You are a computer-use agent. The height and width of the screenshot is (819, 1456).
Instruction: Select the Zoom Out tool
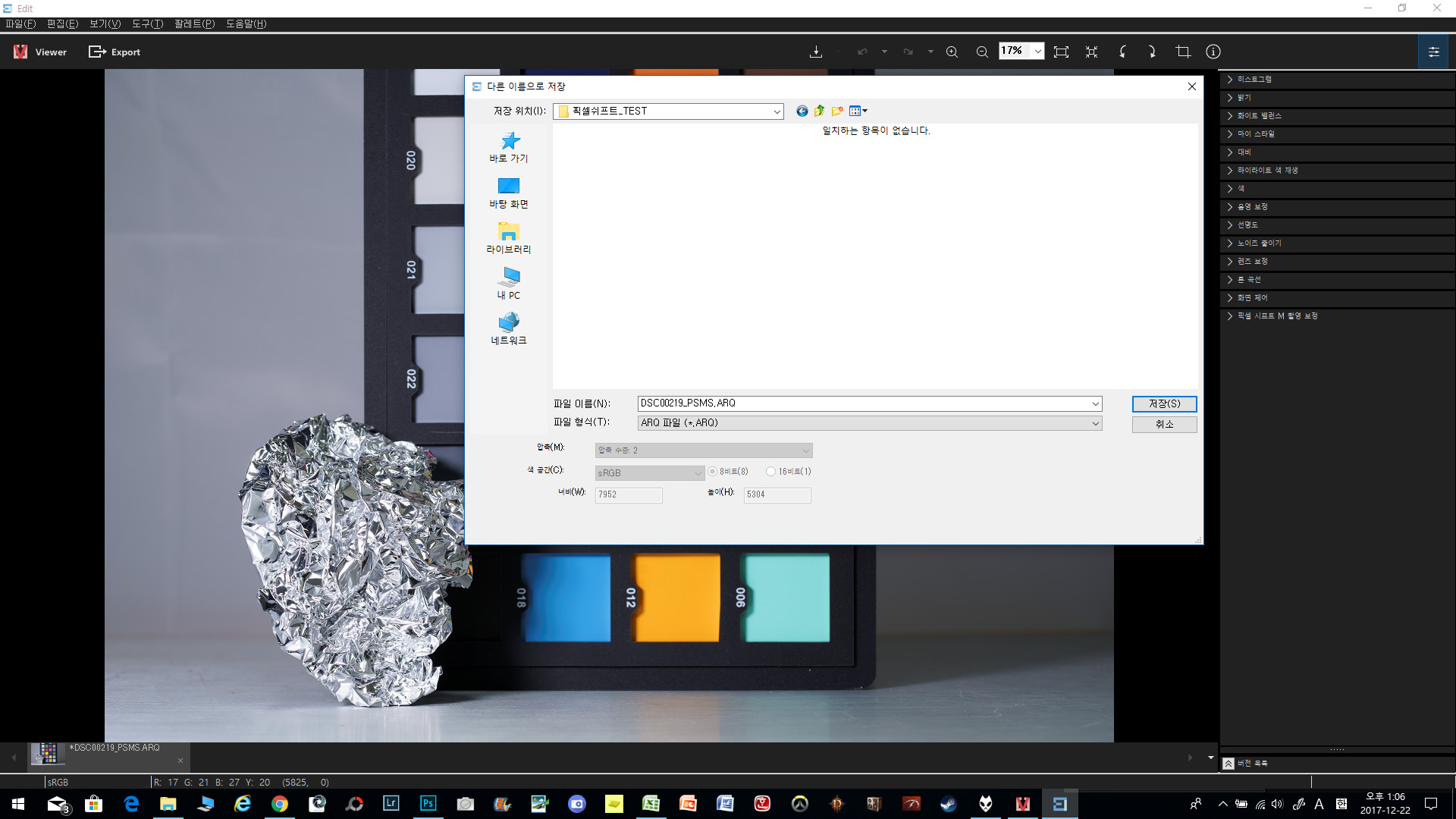coord(981,52)
